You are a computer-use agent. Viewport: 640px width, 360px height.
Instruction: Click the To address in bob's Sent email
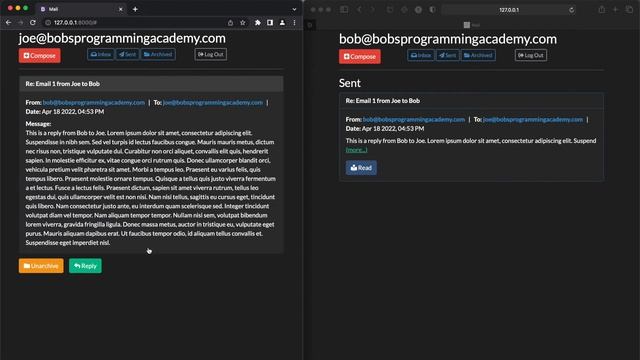(x=533, y=120)
